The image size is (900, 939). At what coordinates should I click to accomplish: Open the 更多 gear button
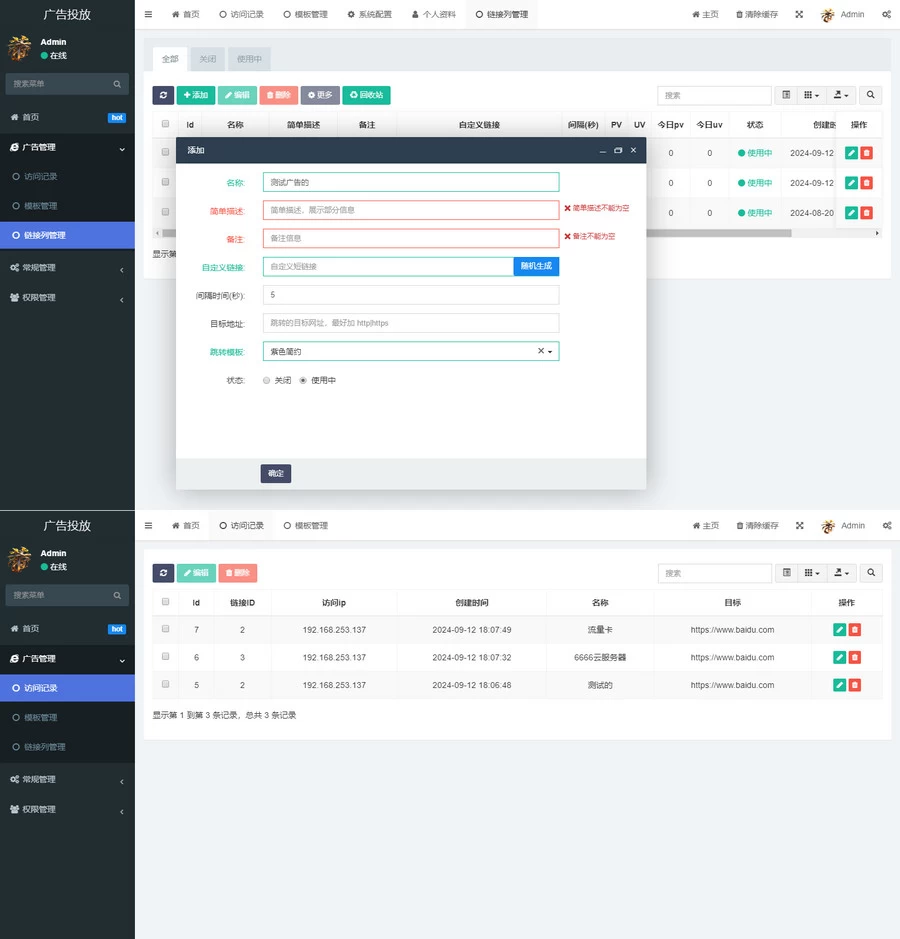pos(320,95)
